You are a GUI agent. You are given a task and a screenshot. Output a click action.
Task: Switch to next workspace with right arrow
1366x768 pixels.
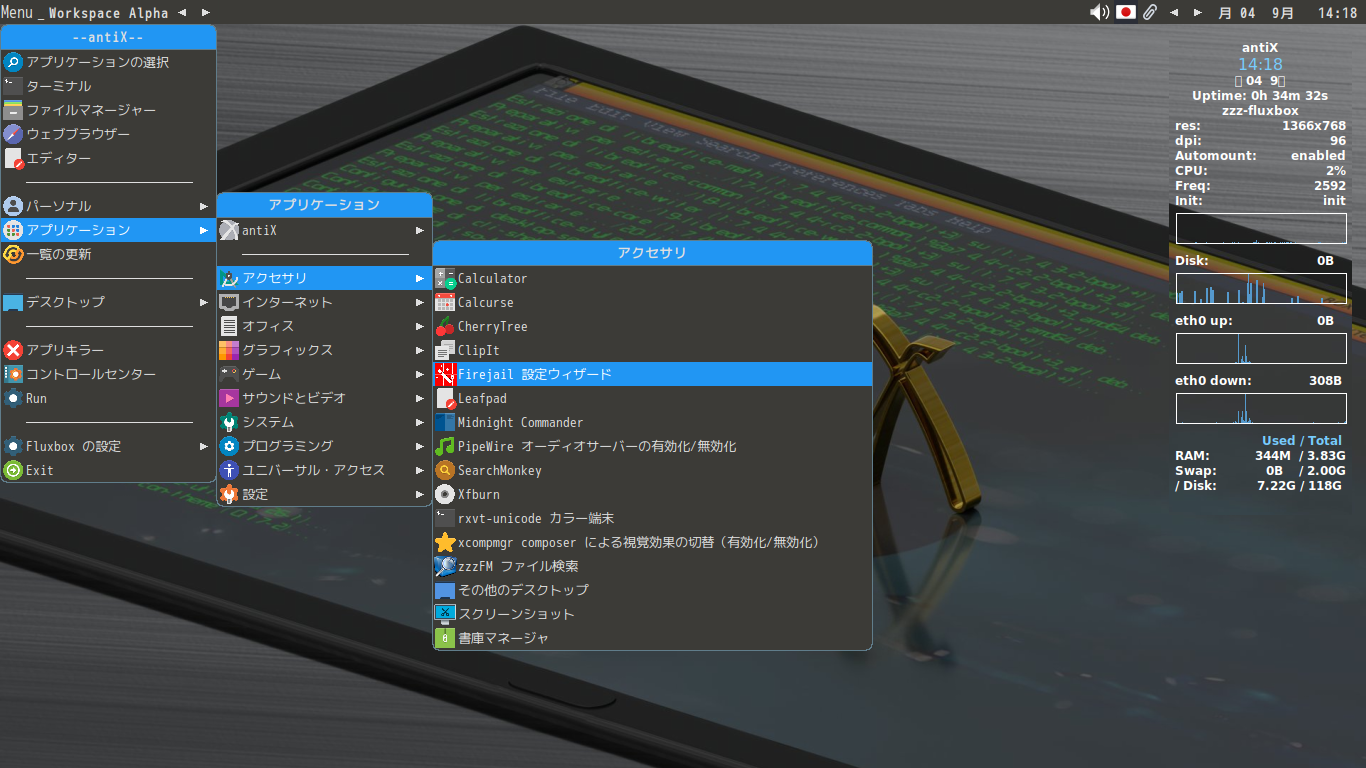point(205,12)
